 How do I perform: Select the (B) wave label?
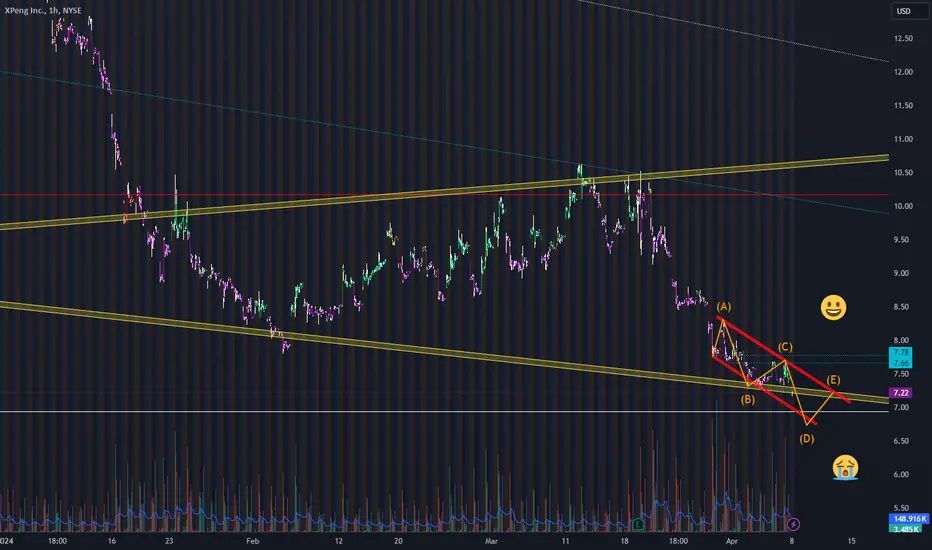coord(747,400)
